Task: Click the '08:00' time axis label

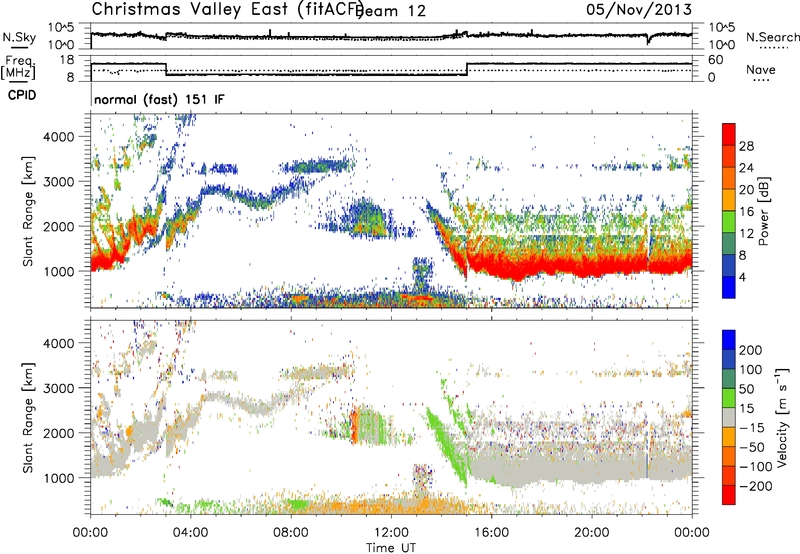Action: (291, 533)
